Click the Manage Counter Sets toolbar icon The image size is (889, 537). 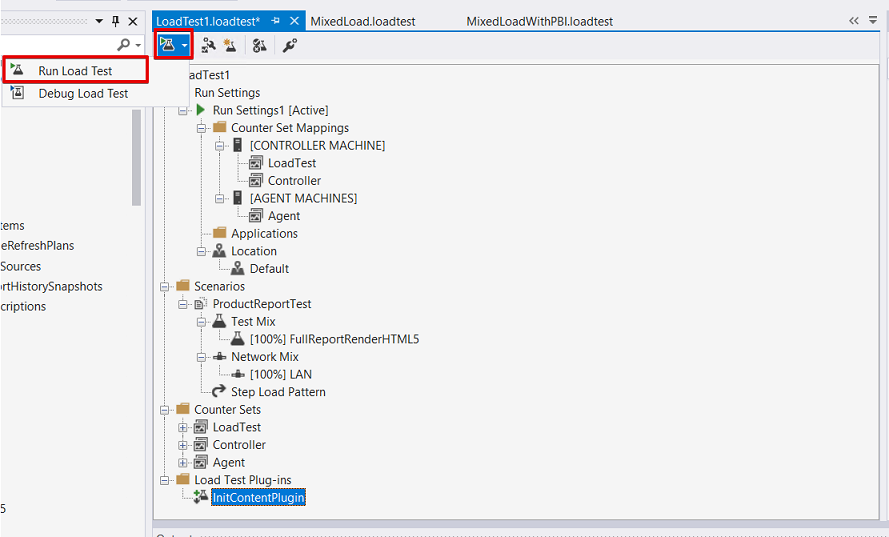point(259,45)
